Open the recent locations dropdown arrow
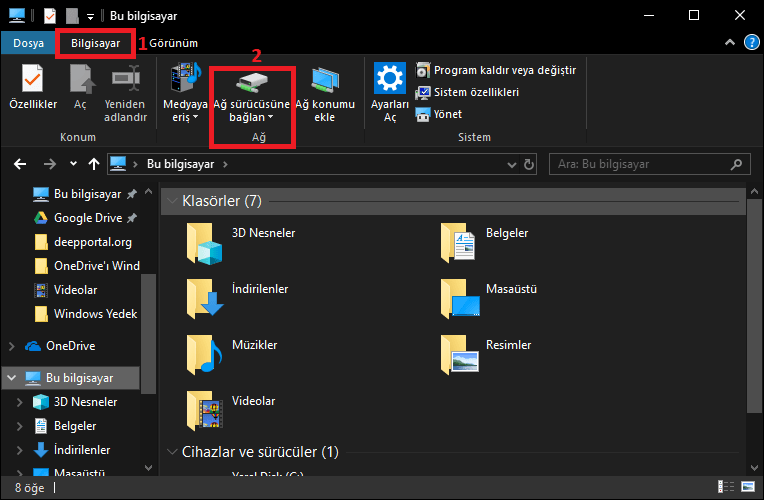 (x=73, y=164)
